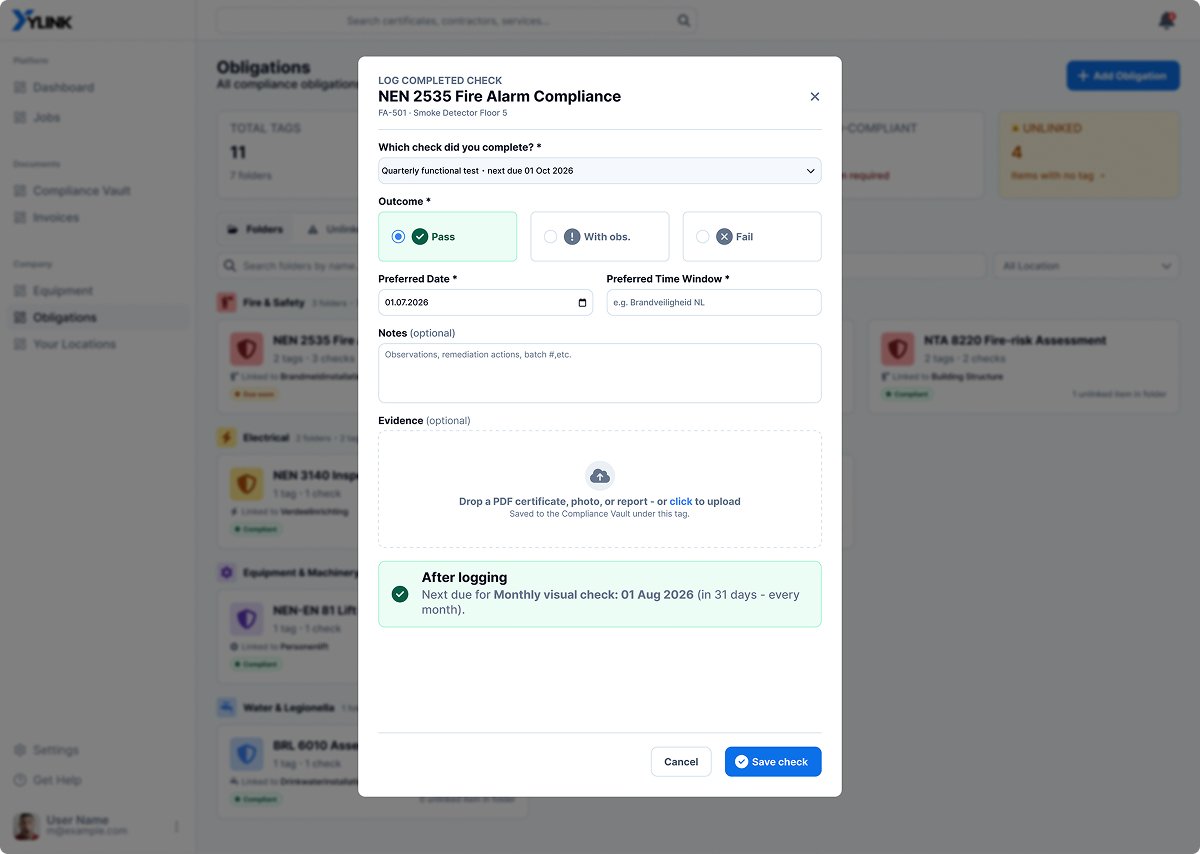The image size is (1200, 854).
Task: Click the Fire & Safety category icon
Action: 227,302
